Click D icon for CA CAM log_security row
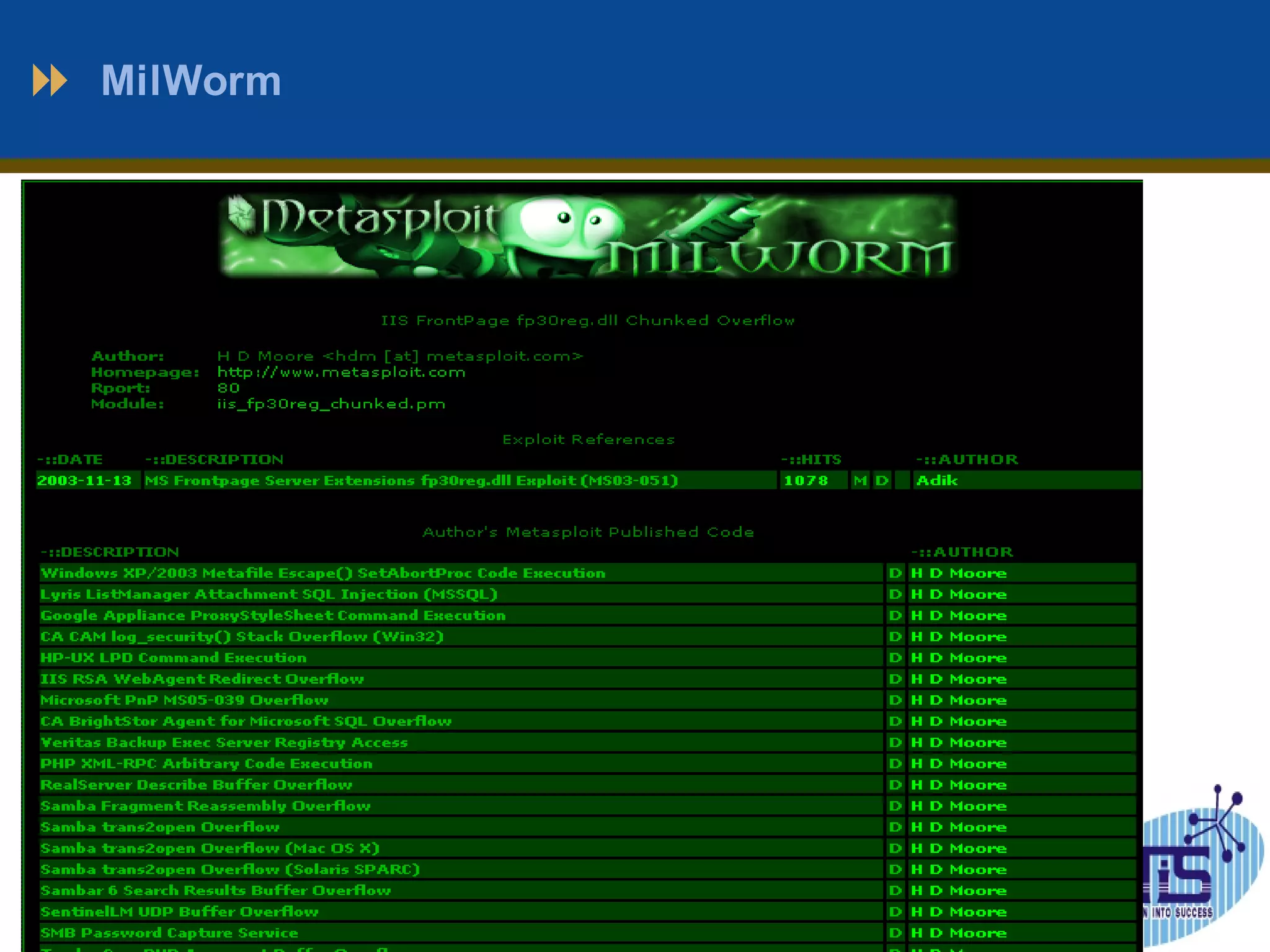The height and width of the screenshot is (952, 1270). point(895,637)
